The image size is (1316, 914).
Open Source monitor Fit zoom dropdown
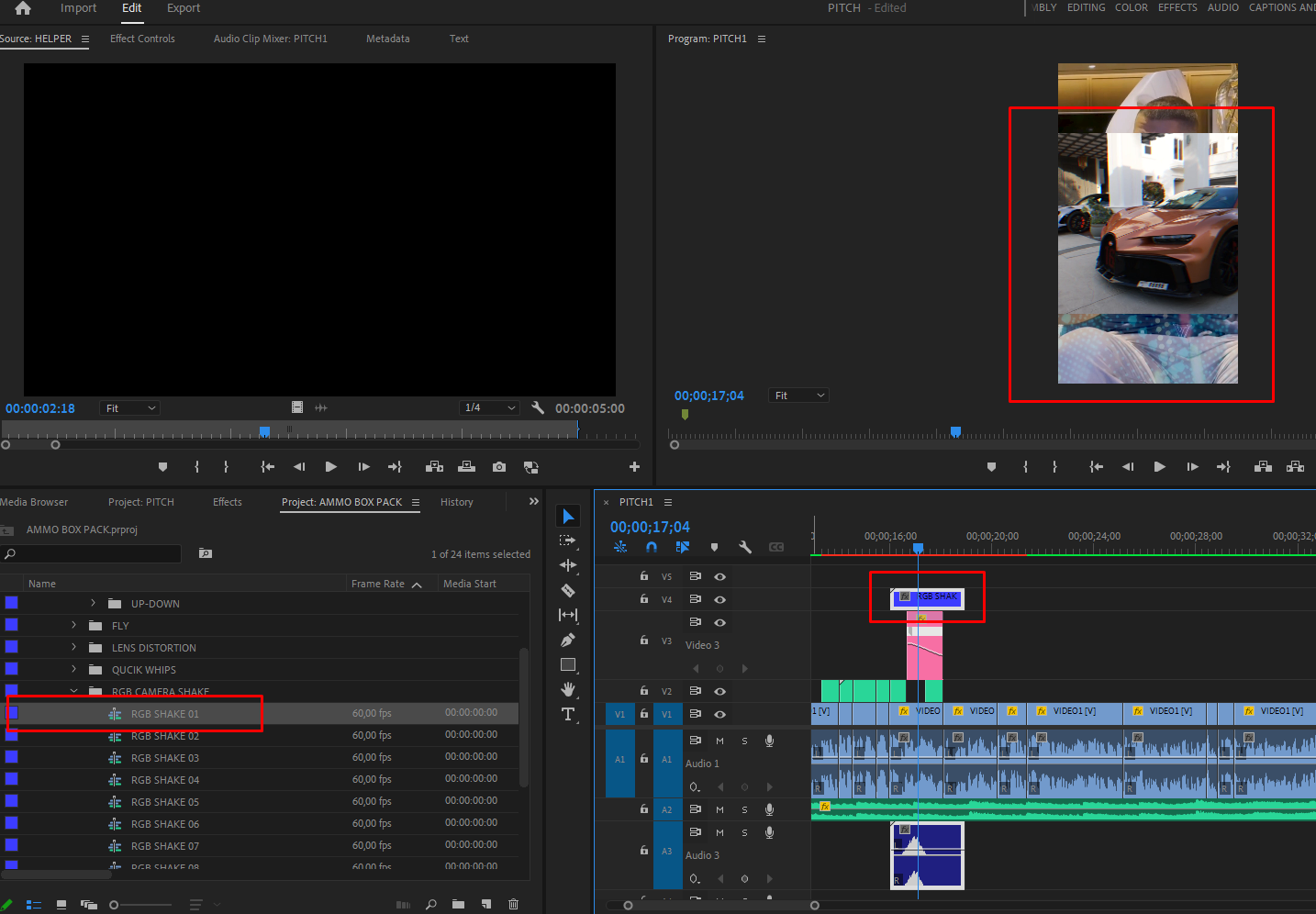pyautogui.click(x=129, y=408)
